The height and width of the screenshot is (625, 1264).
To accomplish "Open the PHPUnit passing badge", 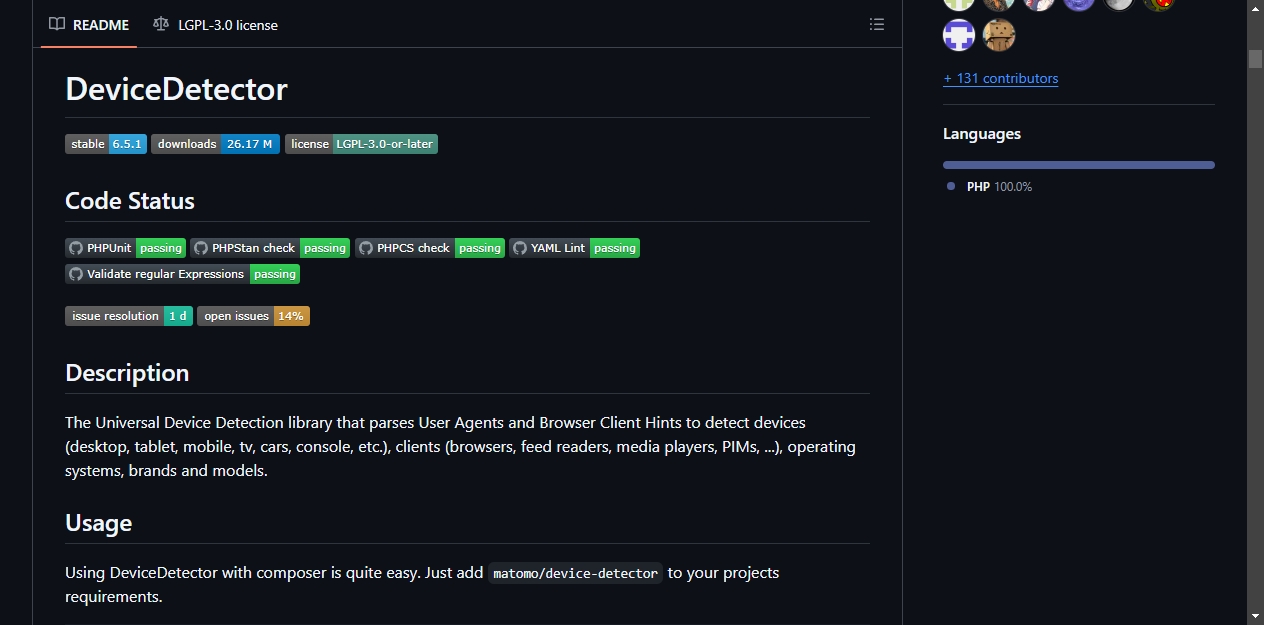I will coord(126,248).
